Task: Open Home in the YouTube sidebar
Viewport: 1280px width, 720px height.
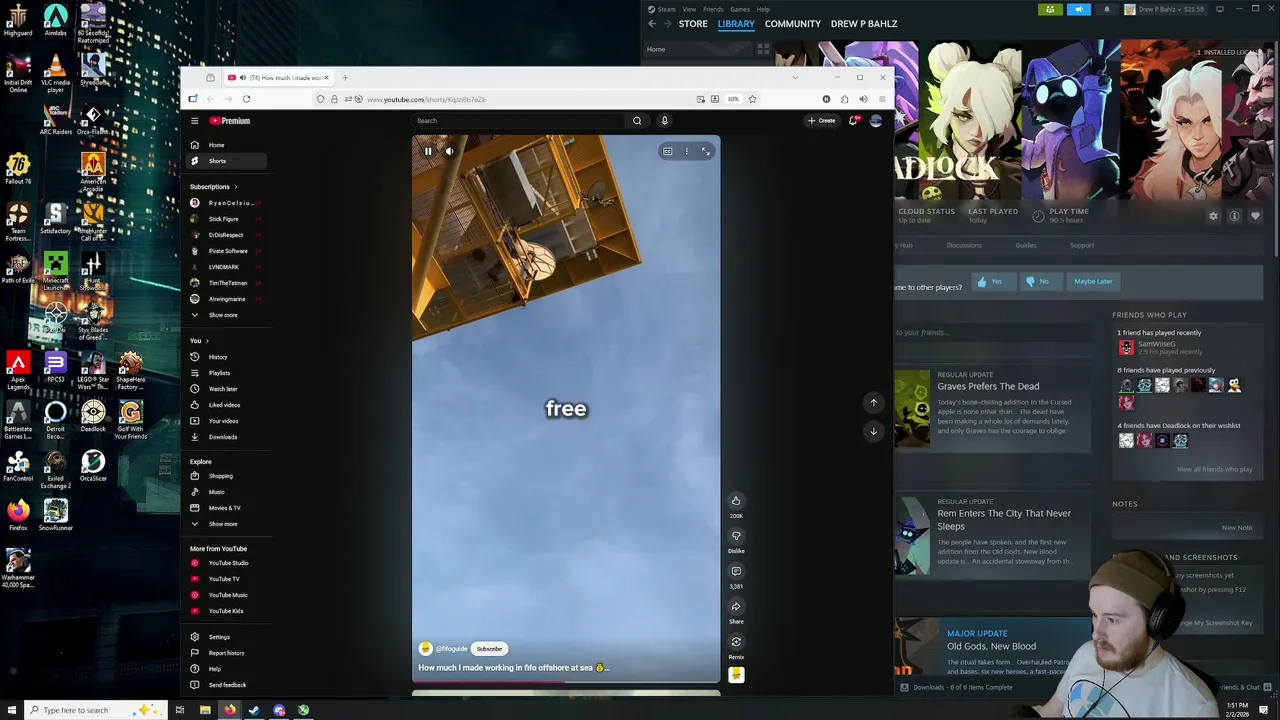Action: (x=226, y=145)
